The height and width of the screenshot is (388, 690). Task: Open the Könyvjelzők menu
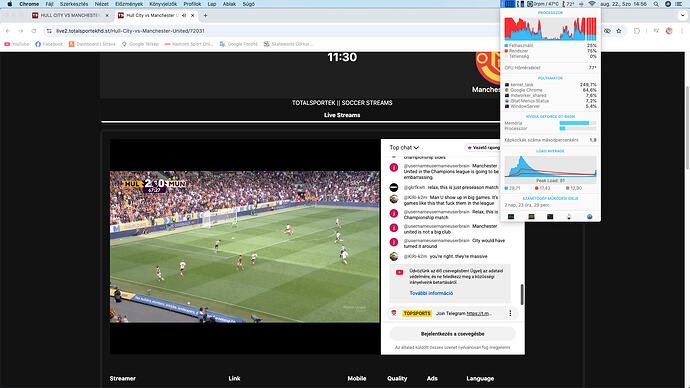point(163,4)
